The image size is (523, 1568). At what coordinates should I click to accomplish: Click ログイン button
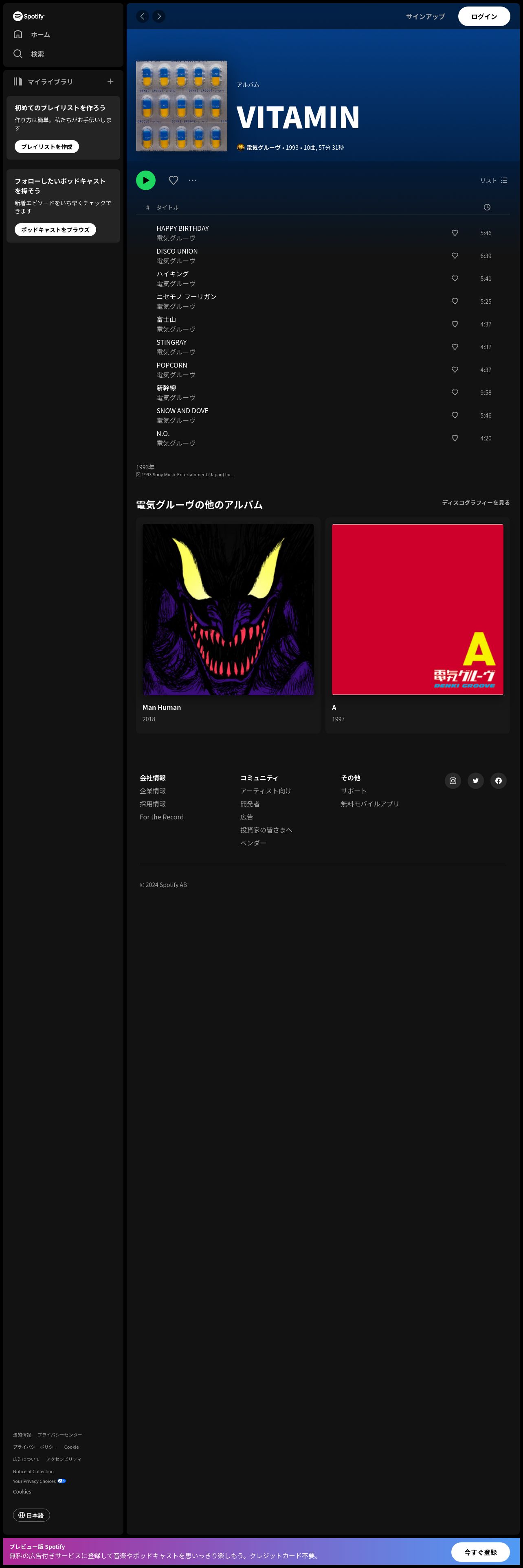484,16
